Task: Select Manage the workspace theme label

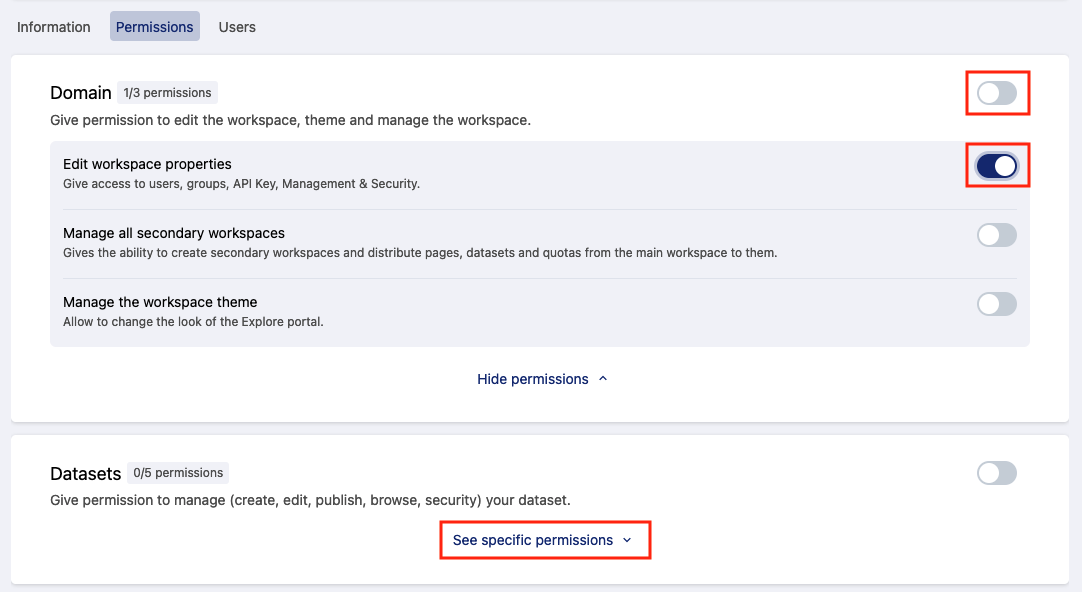Action: (160, 302)
